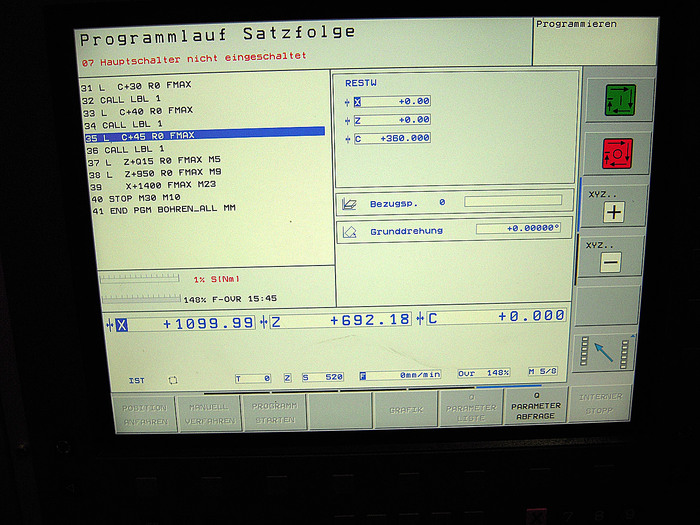Click the green machine-cycle softkey icon

[620, 100]
